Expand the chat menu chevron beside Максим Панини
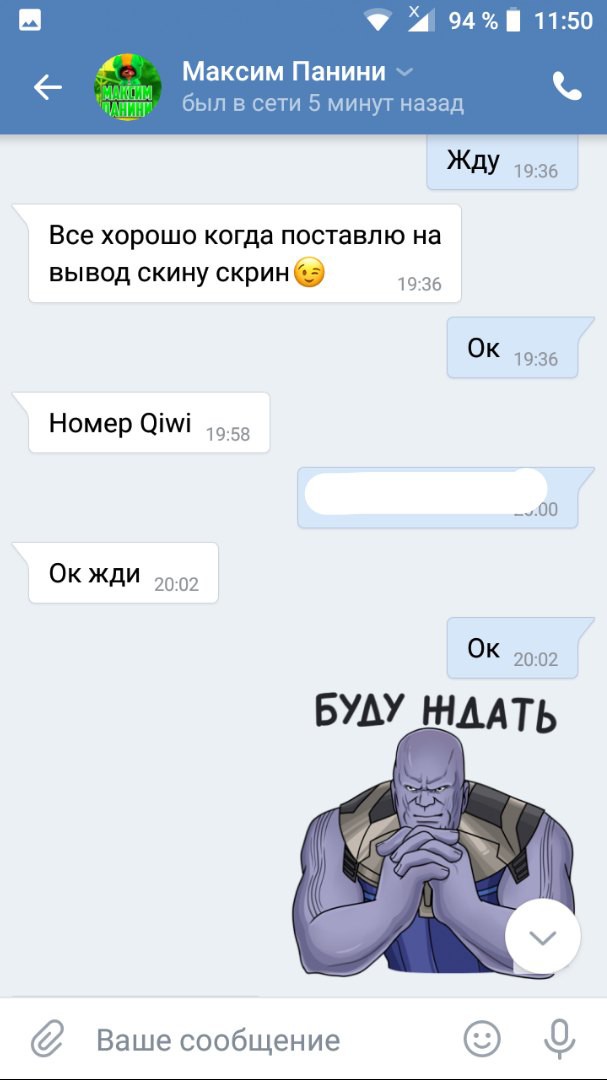The width and height of the screenshot is (607, 1080). click(405, 72)
